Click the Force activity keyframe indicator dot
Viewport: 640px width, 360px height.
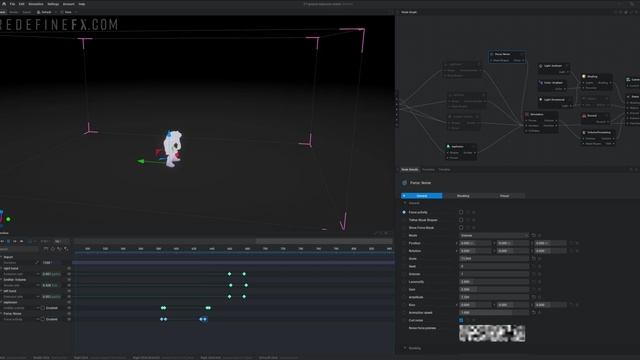tap(404, 212)
